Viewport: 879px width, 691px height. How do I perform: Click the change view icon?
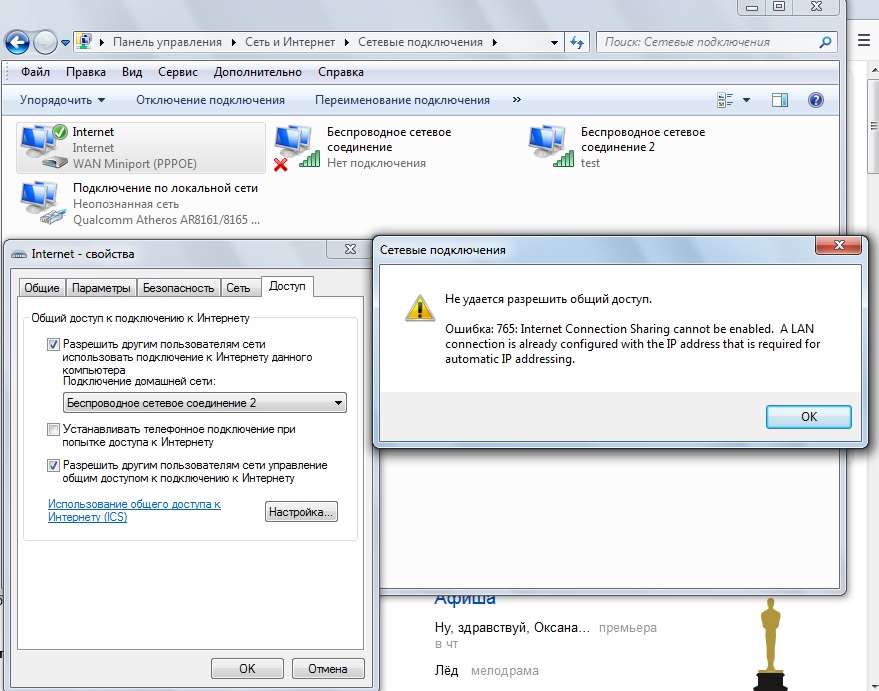click(725, 100)
